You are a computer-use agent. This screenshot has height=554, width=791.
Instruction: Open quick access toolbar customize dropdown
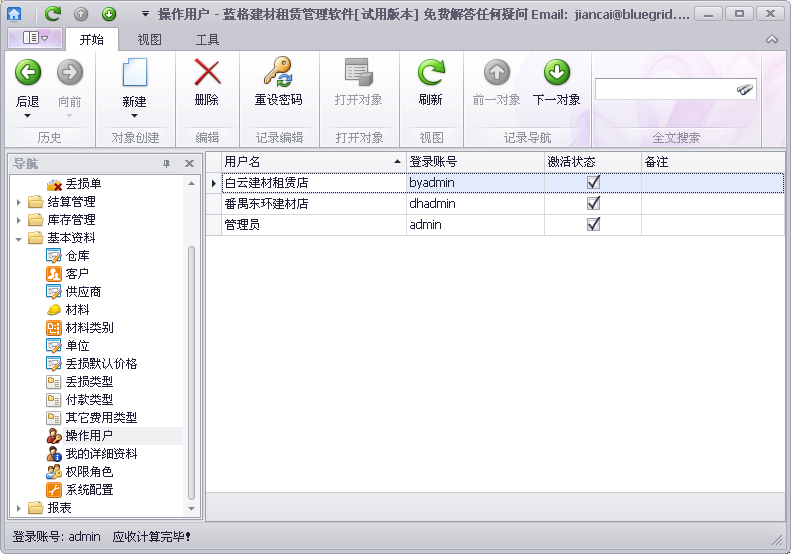145,14
